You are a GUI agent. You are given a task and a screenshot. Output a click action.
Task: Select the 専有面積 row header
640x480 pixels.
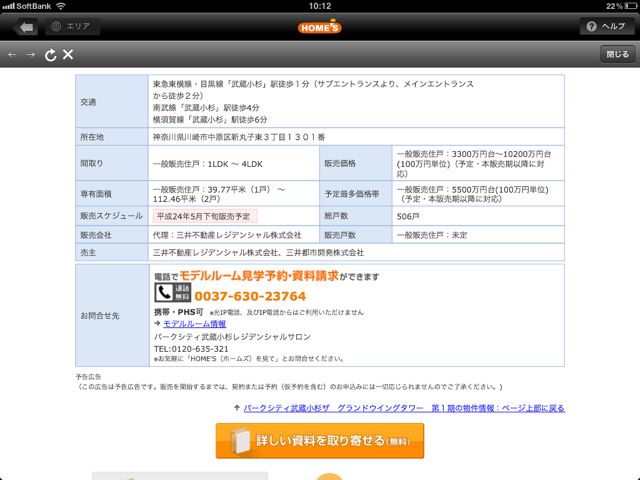click(x=111, y=193)
